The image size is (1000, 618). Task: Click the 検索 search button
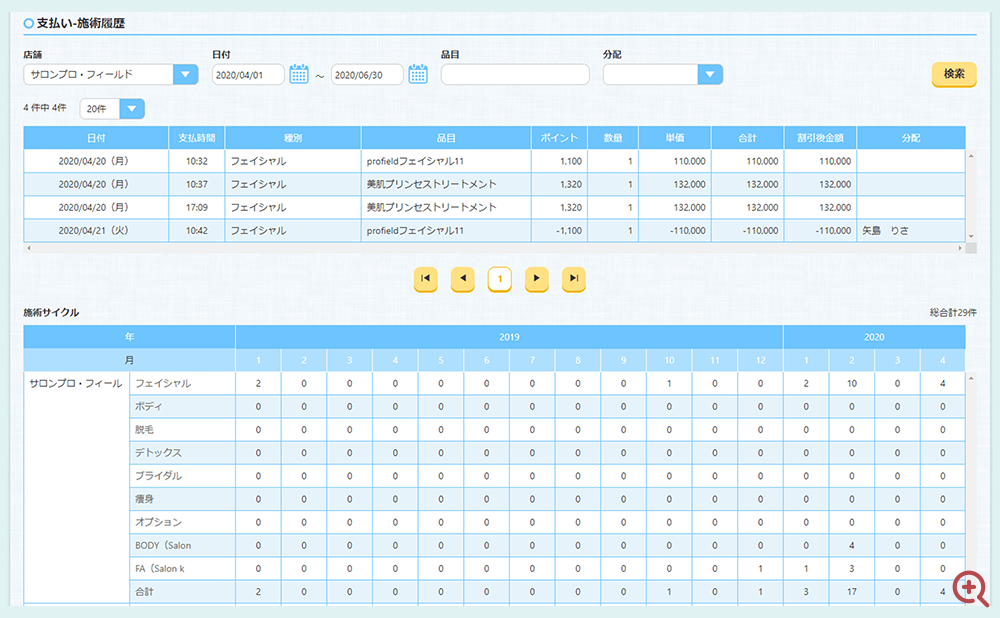954,74
